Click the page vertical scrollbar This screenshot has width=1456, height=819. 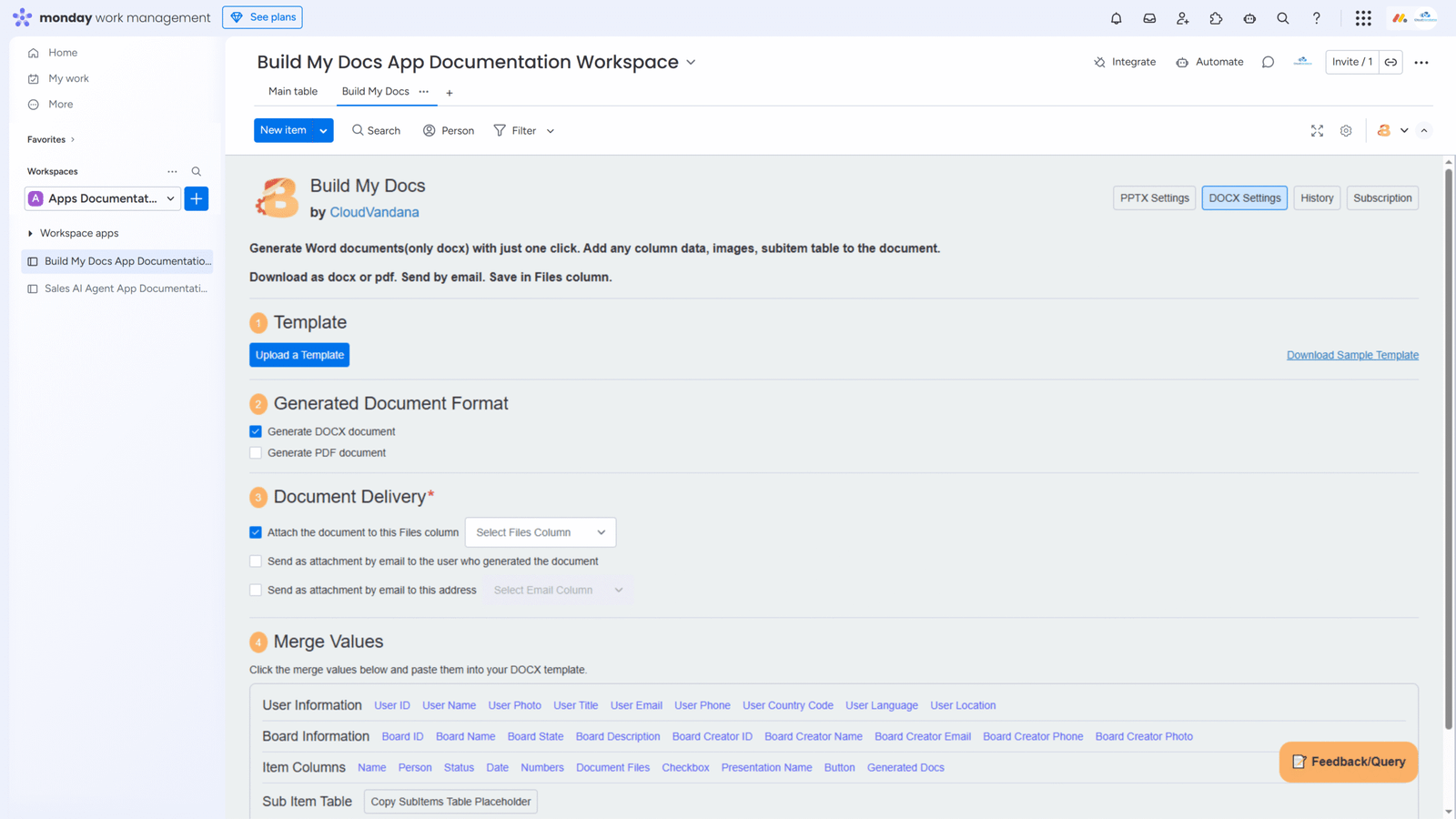click(x=1449, y=455)
